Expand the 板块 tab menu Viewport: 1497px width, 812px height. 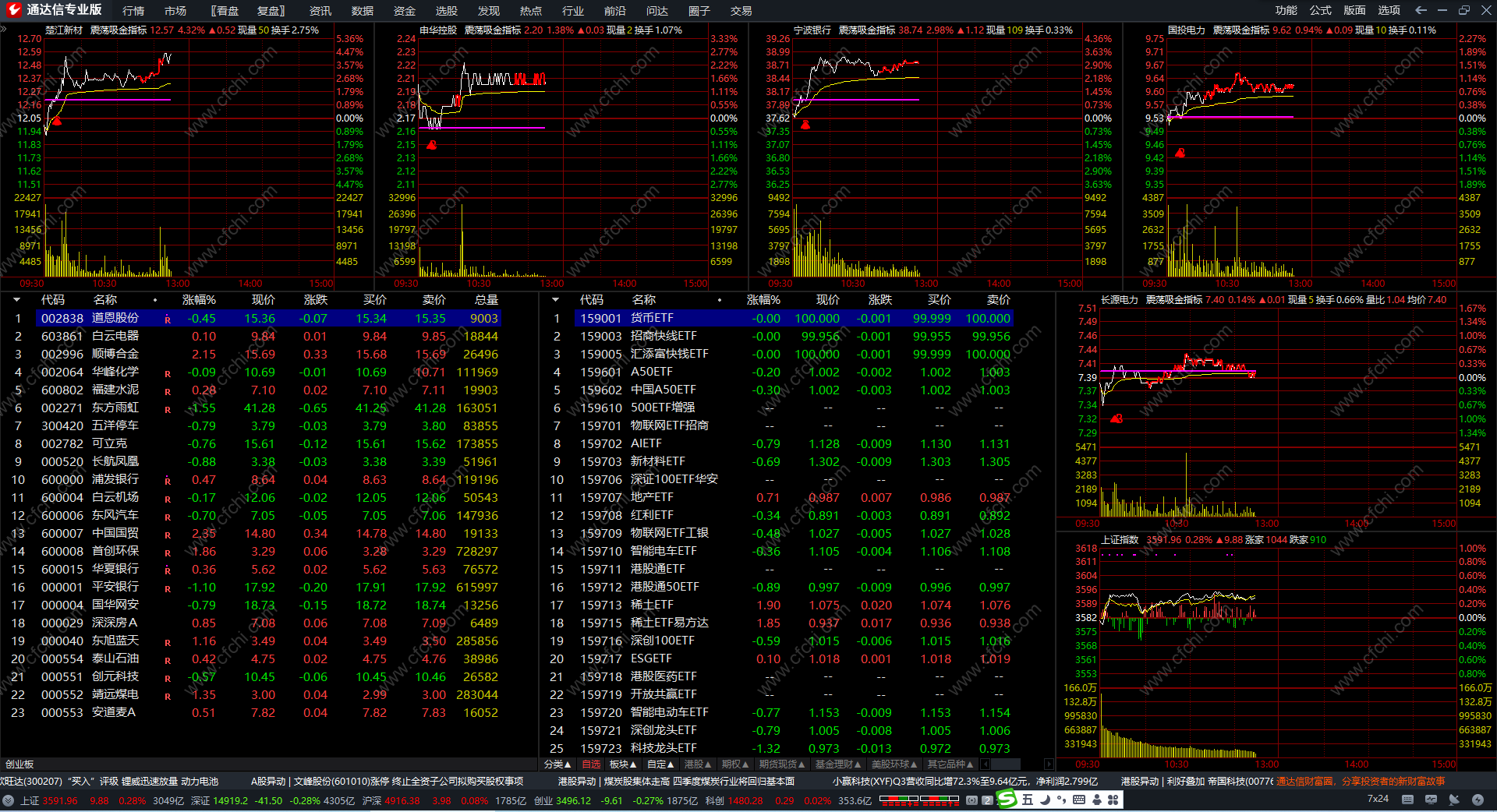click(623, 764)
